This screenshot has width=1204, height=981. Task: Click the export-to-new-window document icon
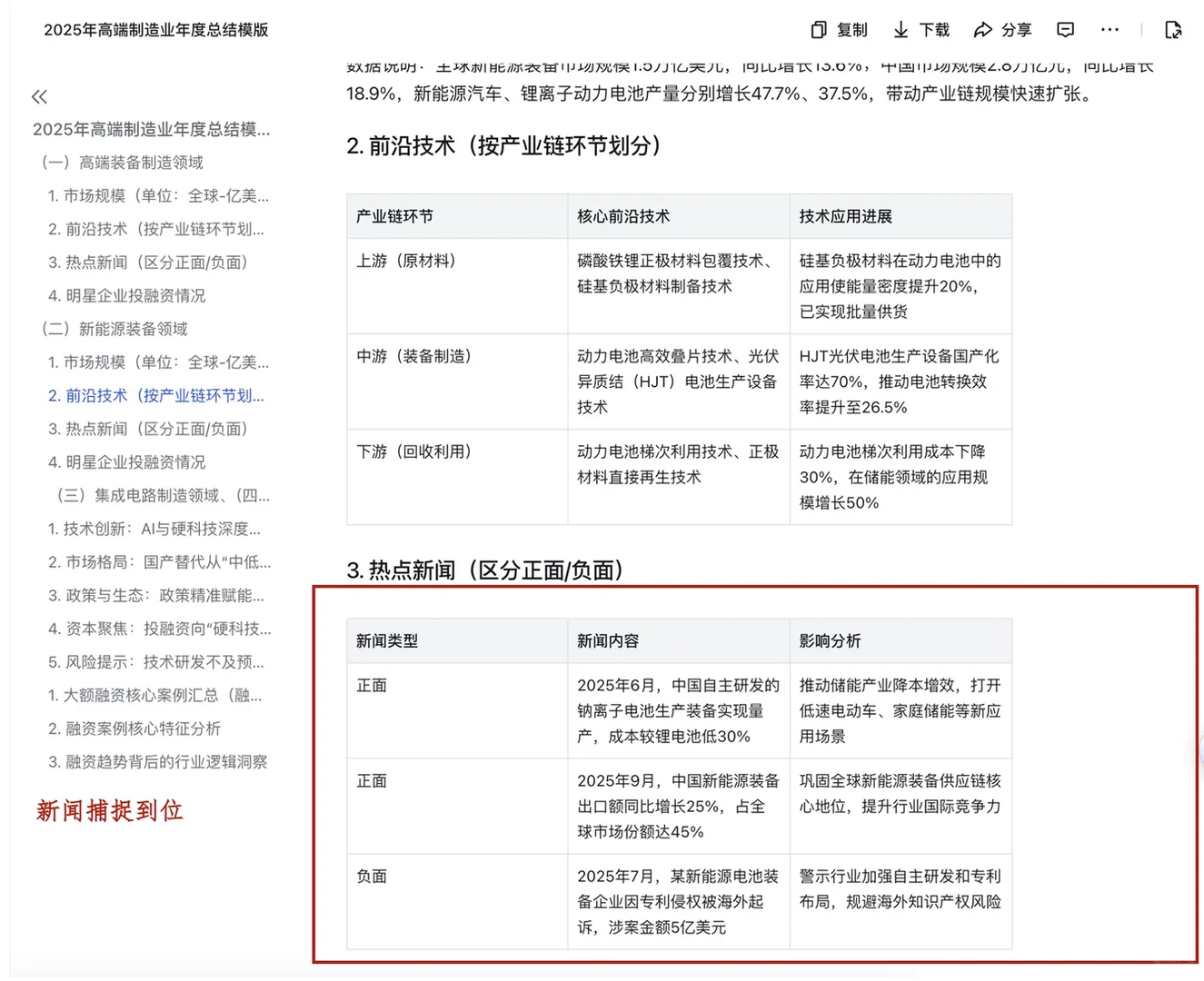1173,30
